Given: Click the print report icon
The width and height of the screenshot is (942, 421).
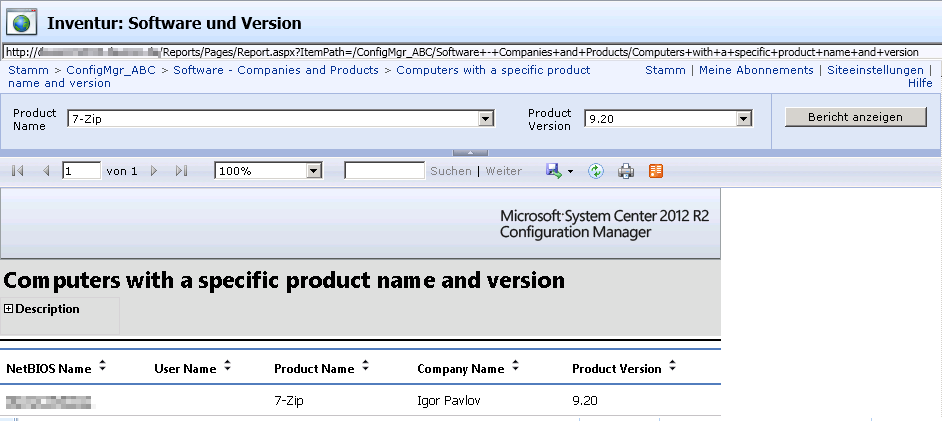Looking at the screenshot, I should point(626,171).
